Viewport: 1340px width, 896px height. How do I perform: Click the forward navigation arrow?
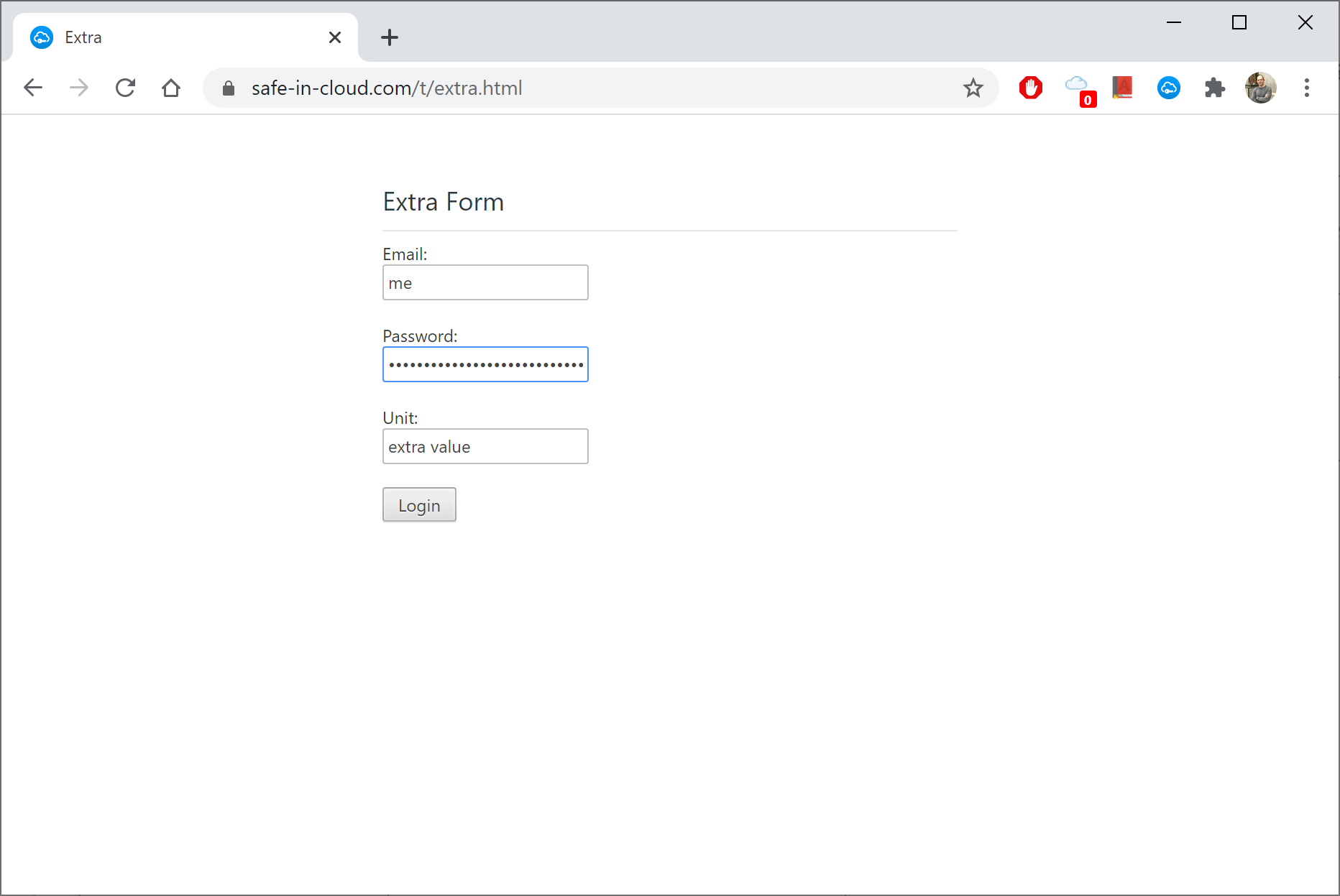point(79,88)
